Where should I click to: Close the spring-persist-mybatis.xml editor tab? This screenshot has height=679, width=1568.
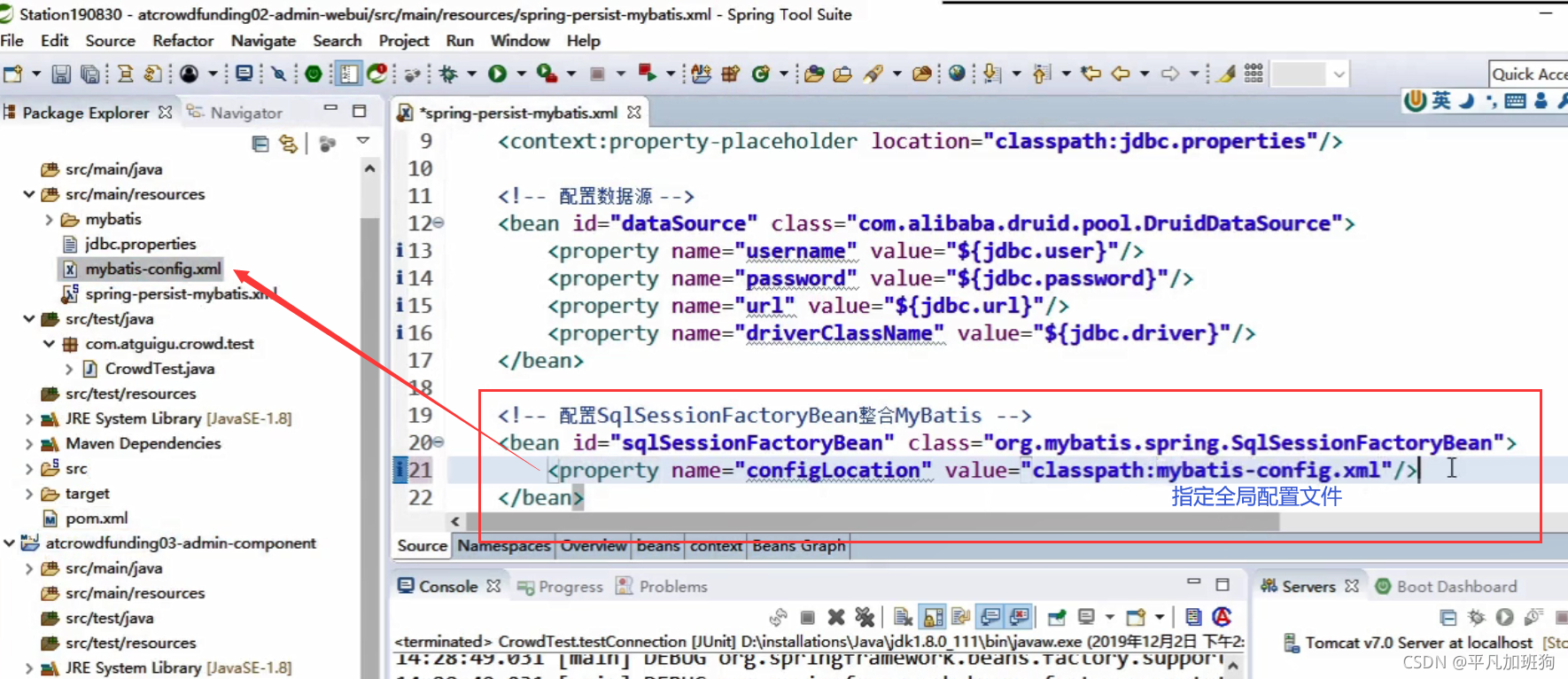(x=633, y=113)
